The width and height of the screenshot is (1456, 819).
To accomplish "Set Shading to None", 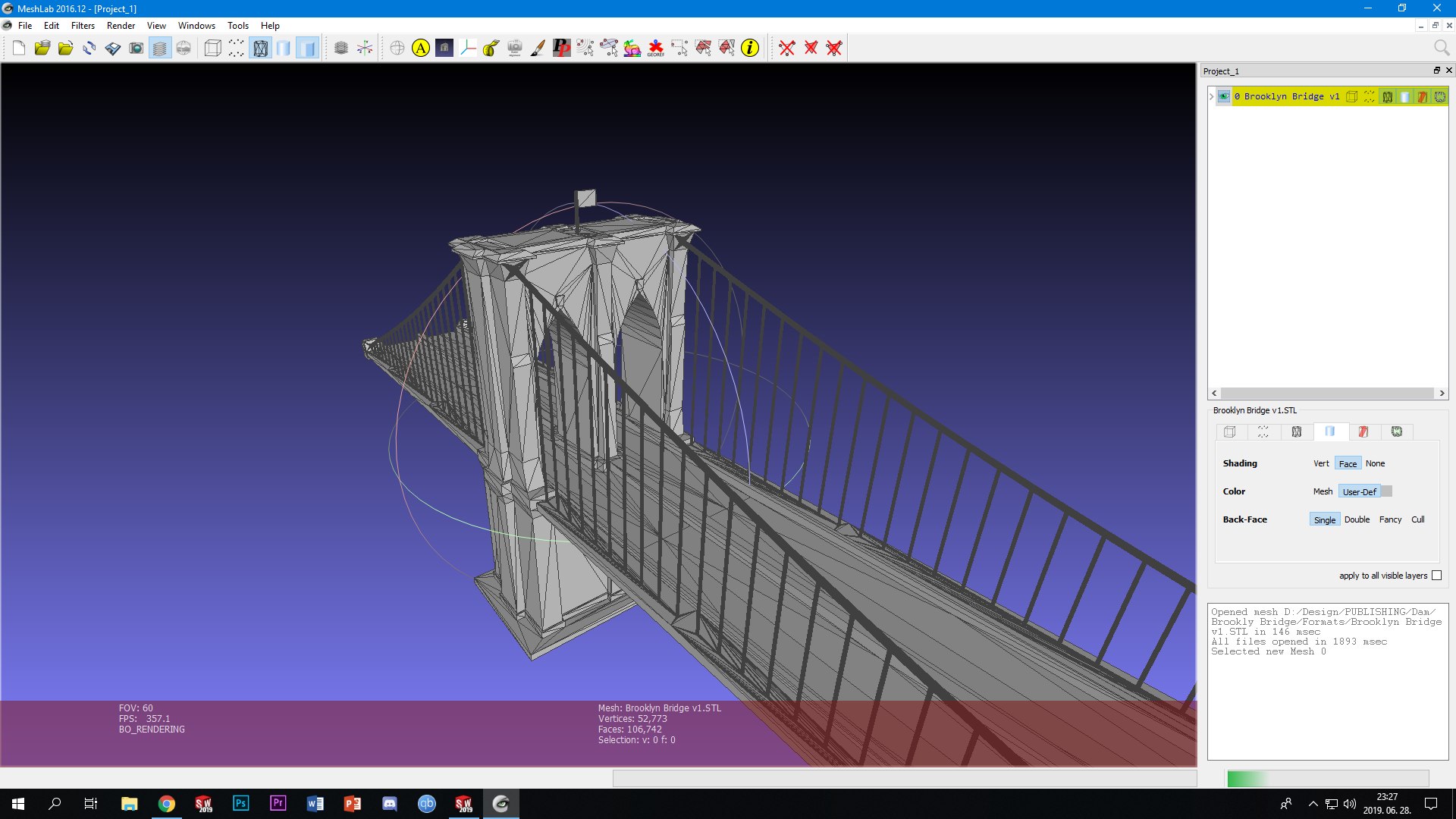I will 1375,463.
